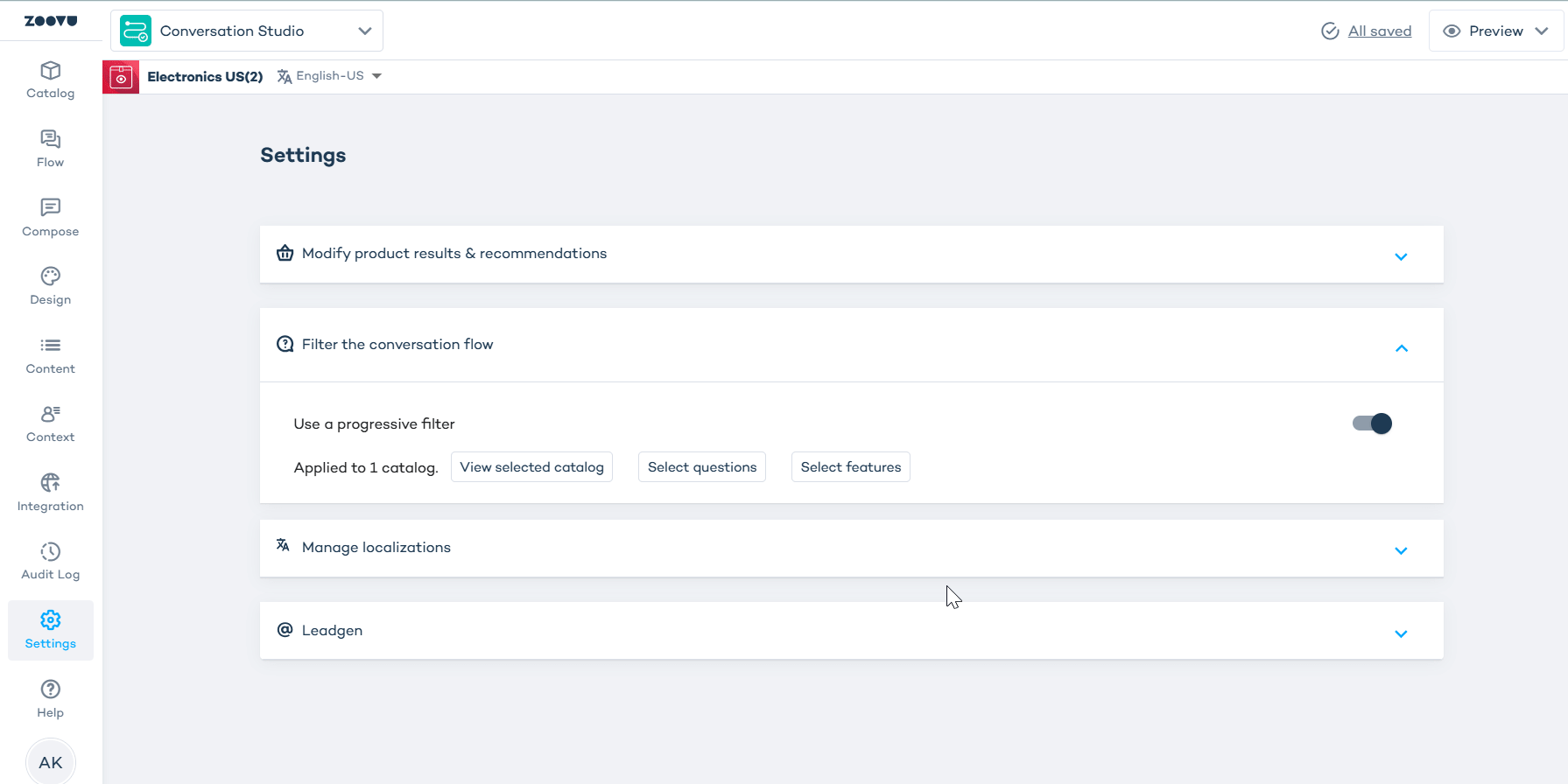
Task: Click the All saved link
Action: (x=1379, y=31)
